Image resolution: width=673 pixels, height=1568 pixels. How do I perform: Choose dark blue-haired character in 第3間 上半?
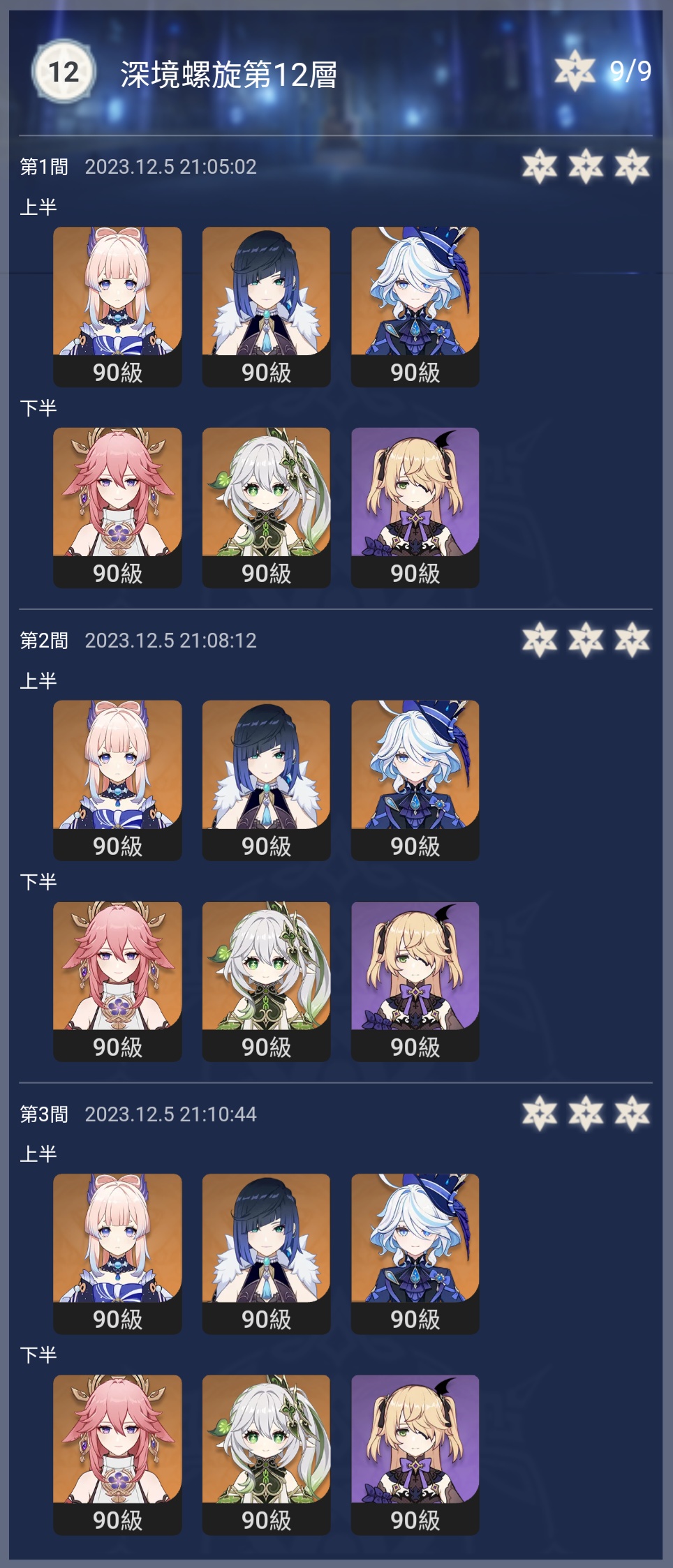tap(266, 1254)
